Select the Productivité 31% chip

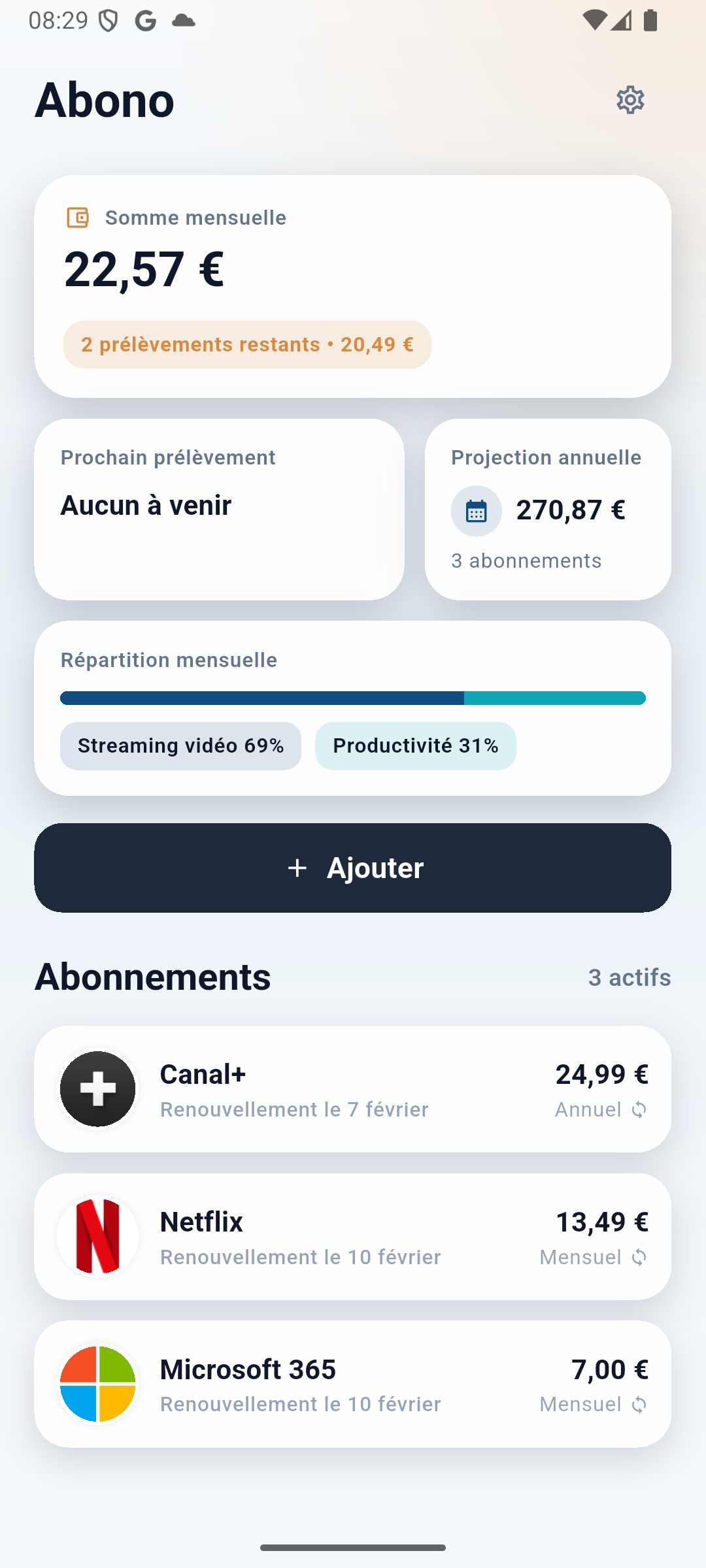click(x=415, y=746)
